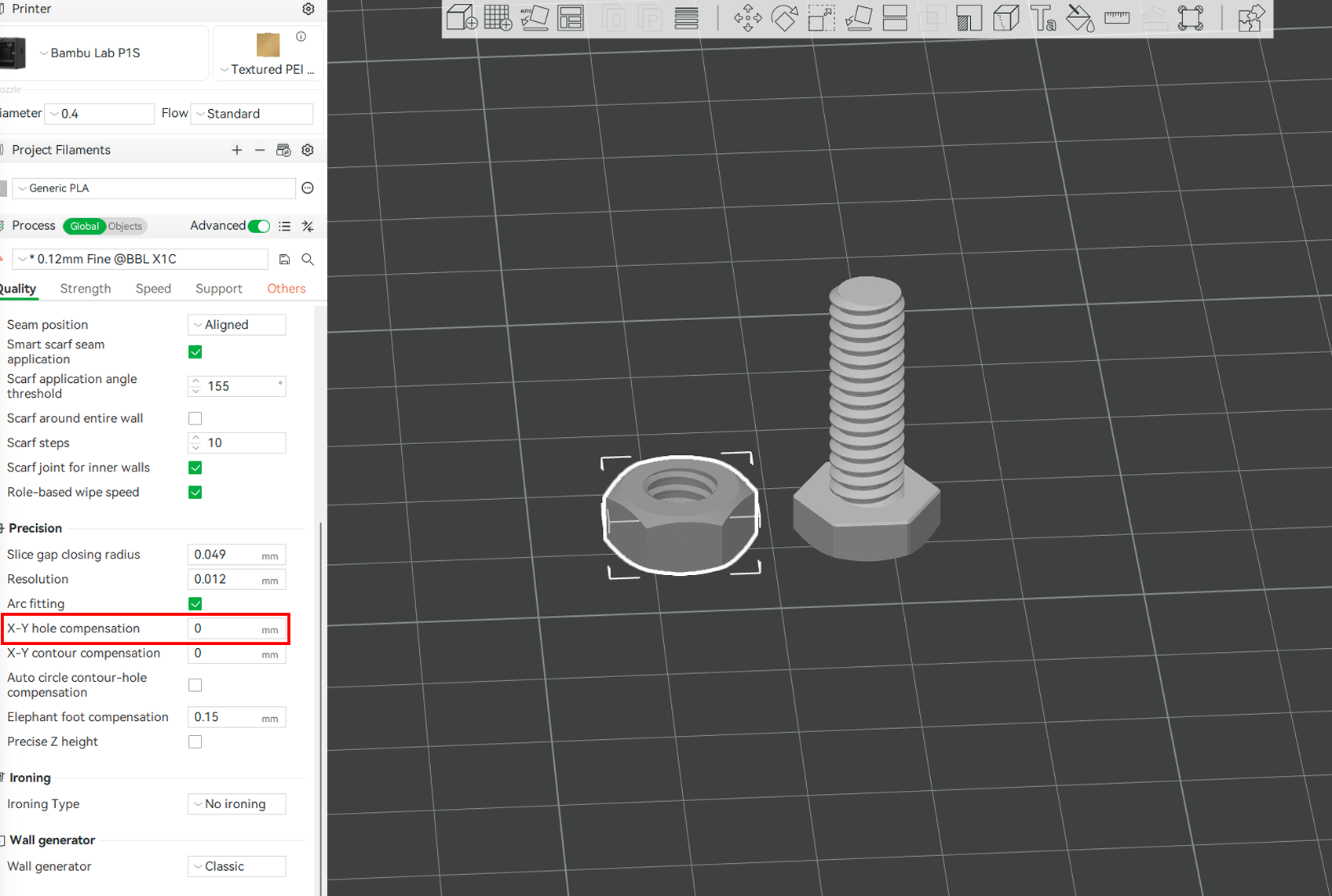Click the Add object cube icon
The height and width of the screenshot is (896, 1332).
462,17
